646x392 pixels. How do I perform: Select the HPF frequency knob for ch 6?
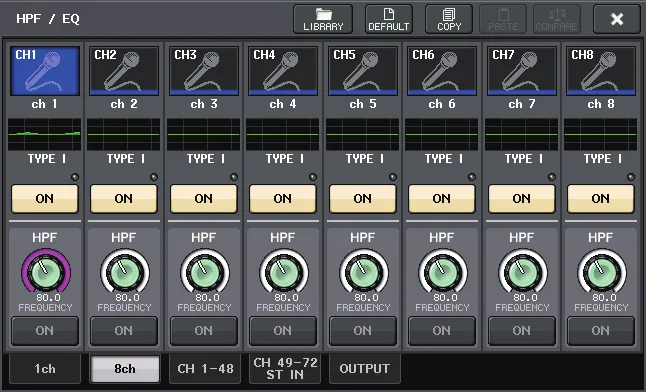pos(443,272)
